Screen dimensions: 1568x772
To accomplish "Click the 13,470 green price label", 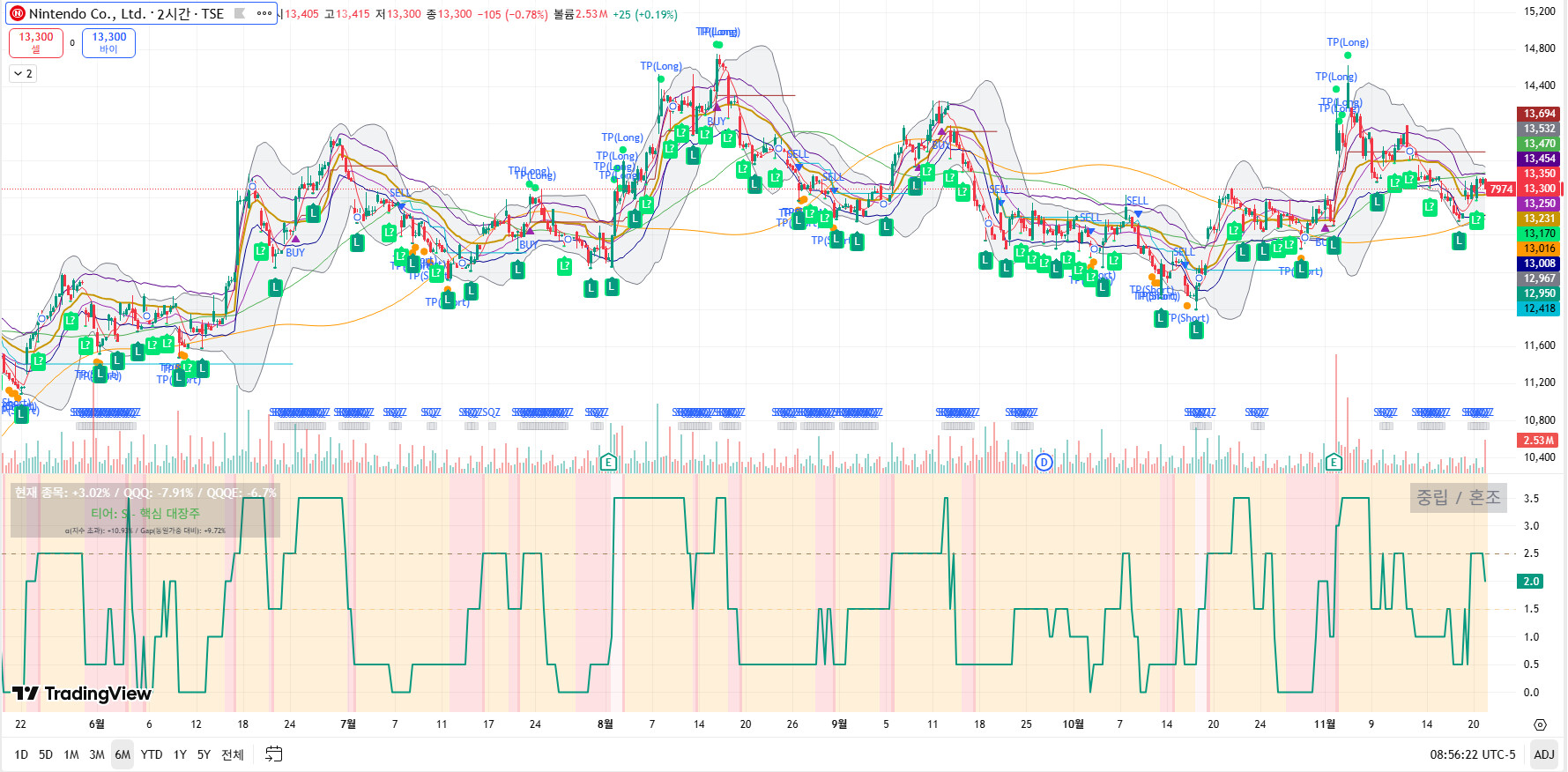I will click(1539, 144).
